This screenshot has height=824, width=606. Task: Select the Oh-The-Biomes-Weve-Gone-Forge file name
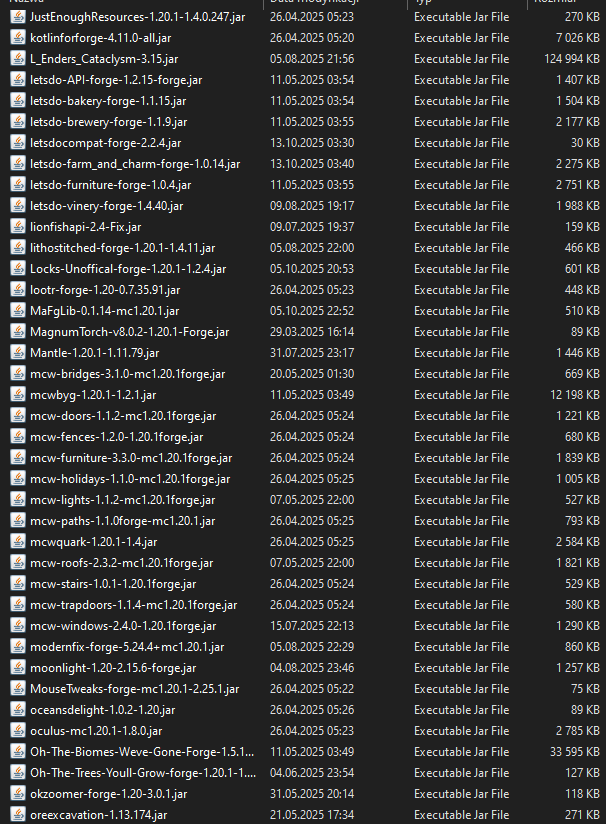[142, 752]
